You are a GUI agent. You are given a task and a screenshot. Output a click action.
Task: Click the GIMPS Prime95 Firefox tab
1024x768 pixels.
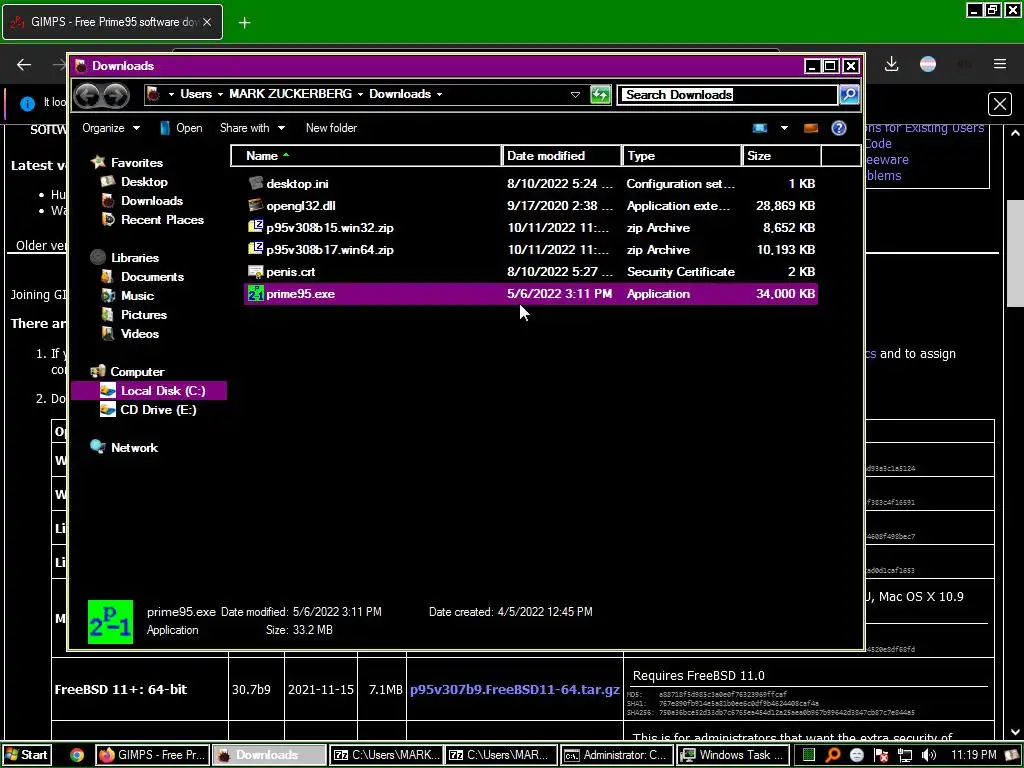[112, 22]
